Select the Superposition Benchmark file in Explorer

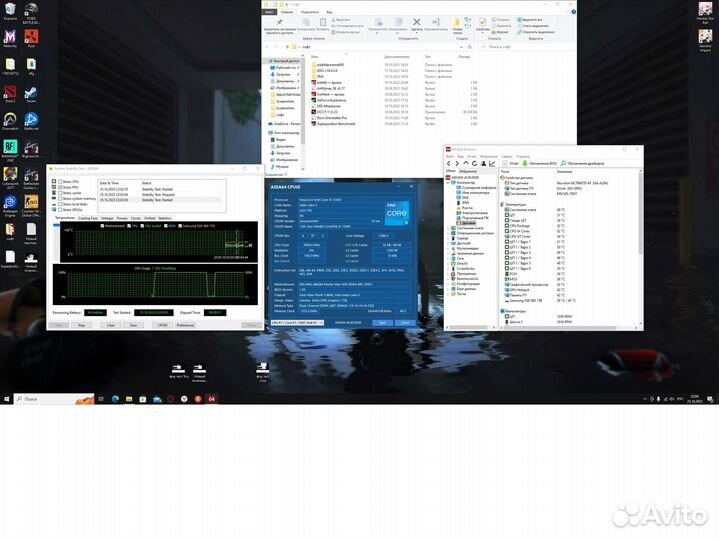click(333, 124)
